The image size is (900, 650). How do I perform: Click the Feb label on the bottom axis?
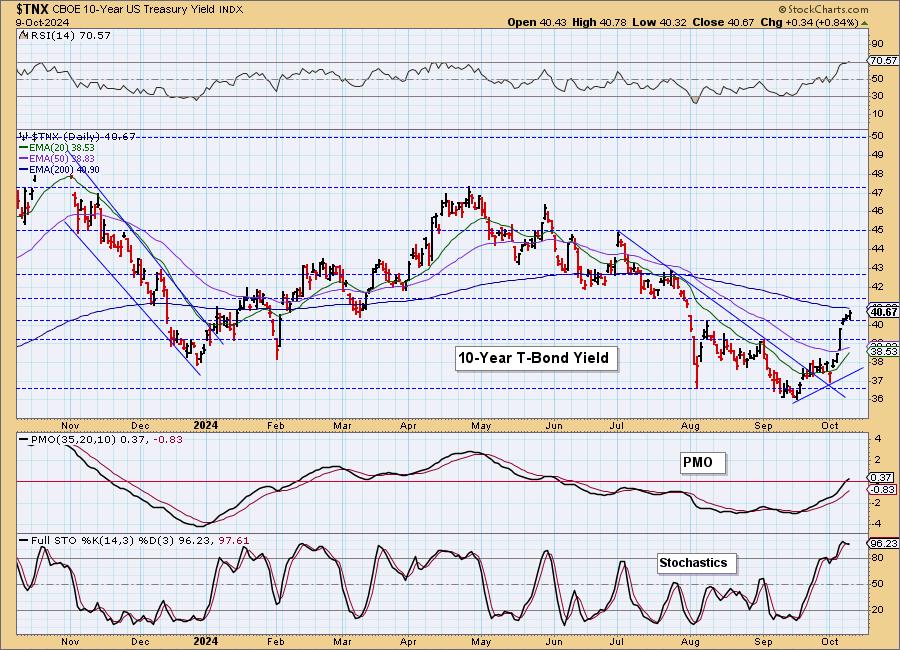click(x=276, y=641)
